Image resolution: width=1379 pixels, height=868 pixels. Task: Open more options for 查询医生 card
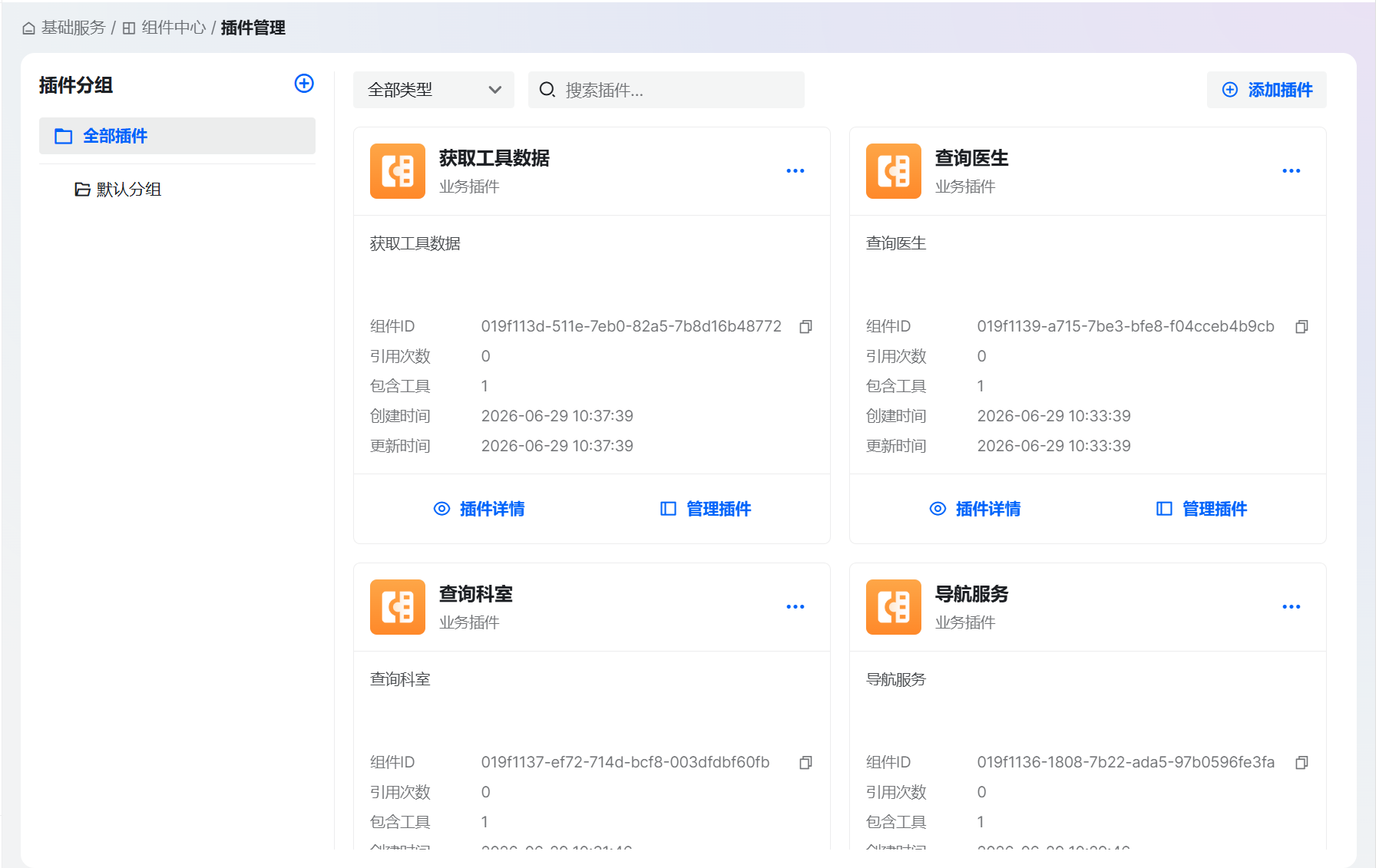click(1291, 170)
